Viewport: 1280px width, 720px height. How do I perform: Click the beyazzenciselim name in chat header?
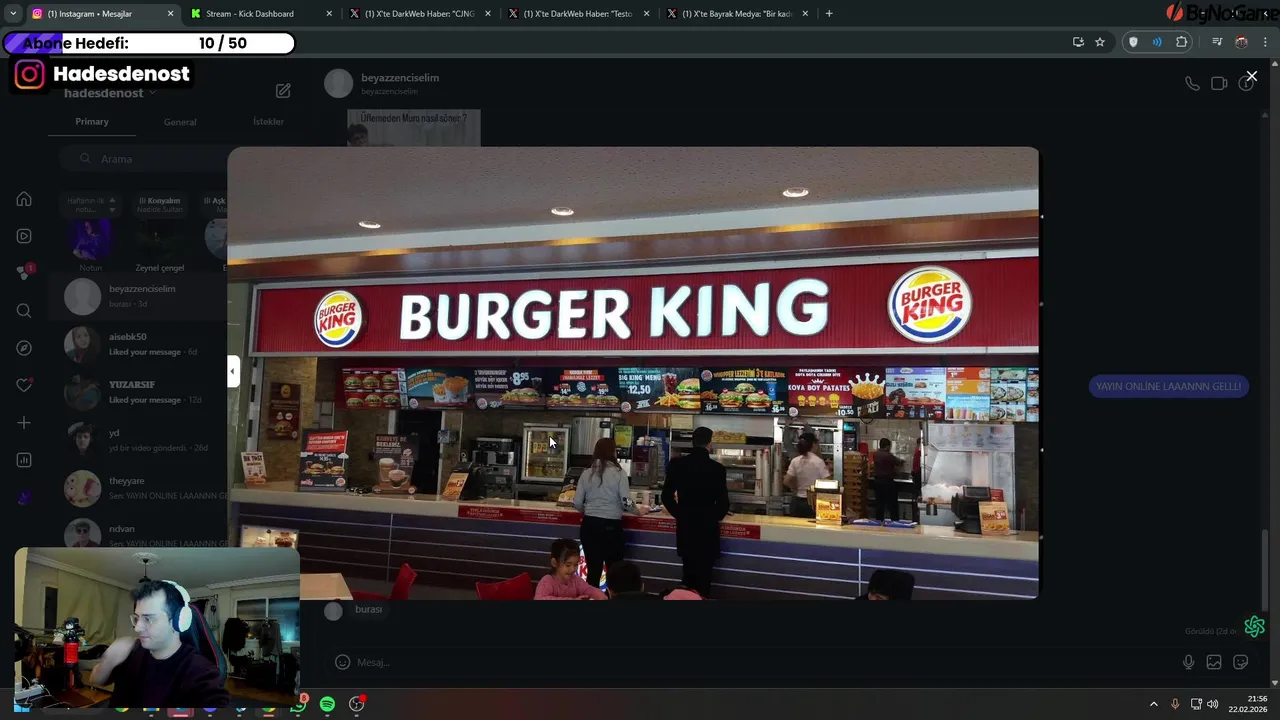400,78
